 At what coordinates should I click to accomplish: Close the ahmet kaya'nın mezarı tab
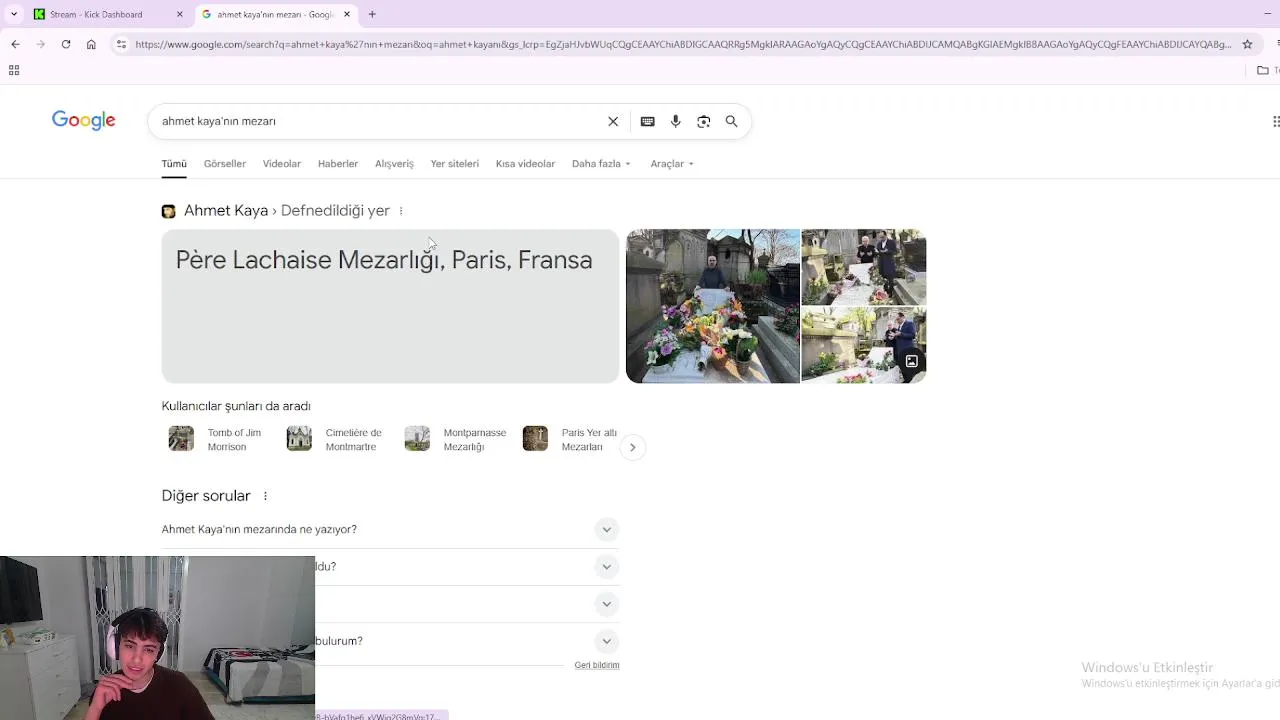click(x=347, y=14)
